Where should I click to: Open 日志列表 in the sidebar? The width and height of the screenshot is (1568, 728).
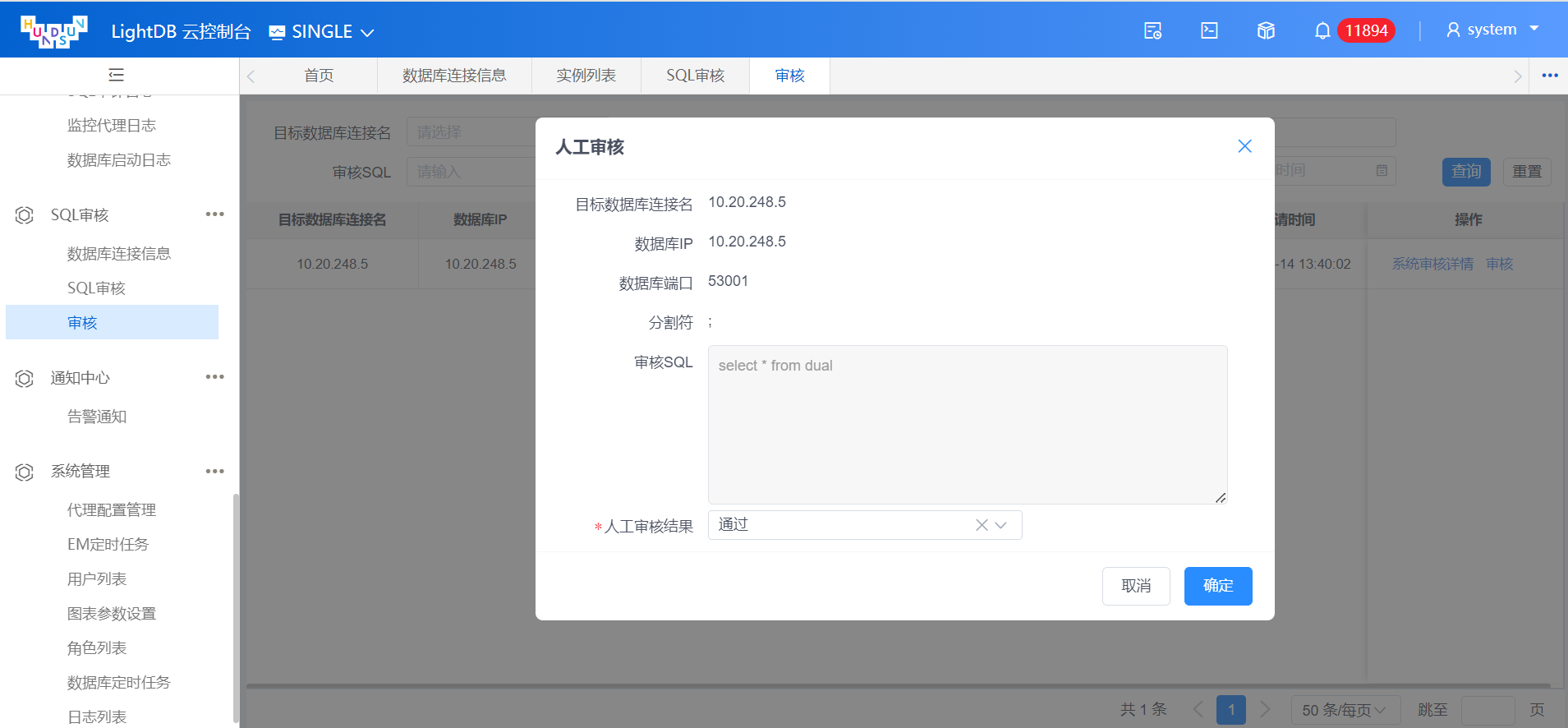[x=97, y=717]
